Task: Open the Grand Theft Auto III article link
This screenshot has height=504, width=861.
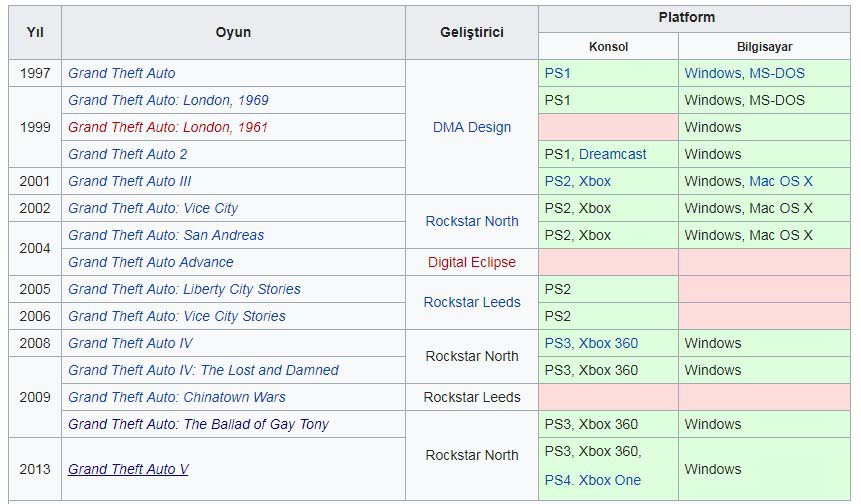Action: click(129, 181)
